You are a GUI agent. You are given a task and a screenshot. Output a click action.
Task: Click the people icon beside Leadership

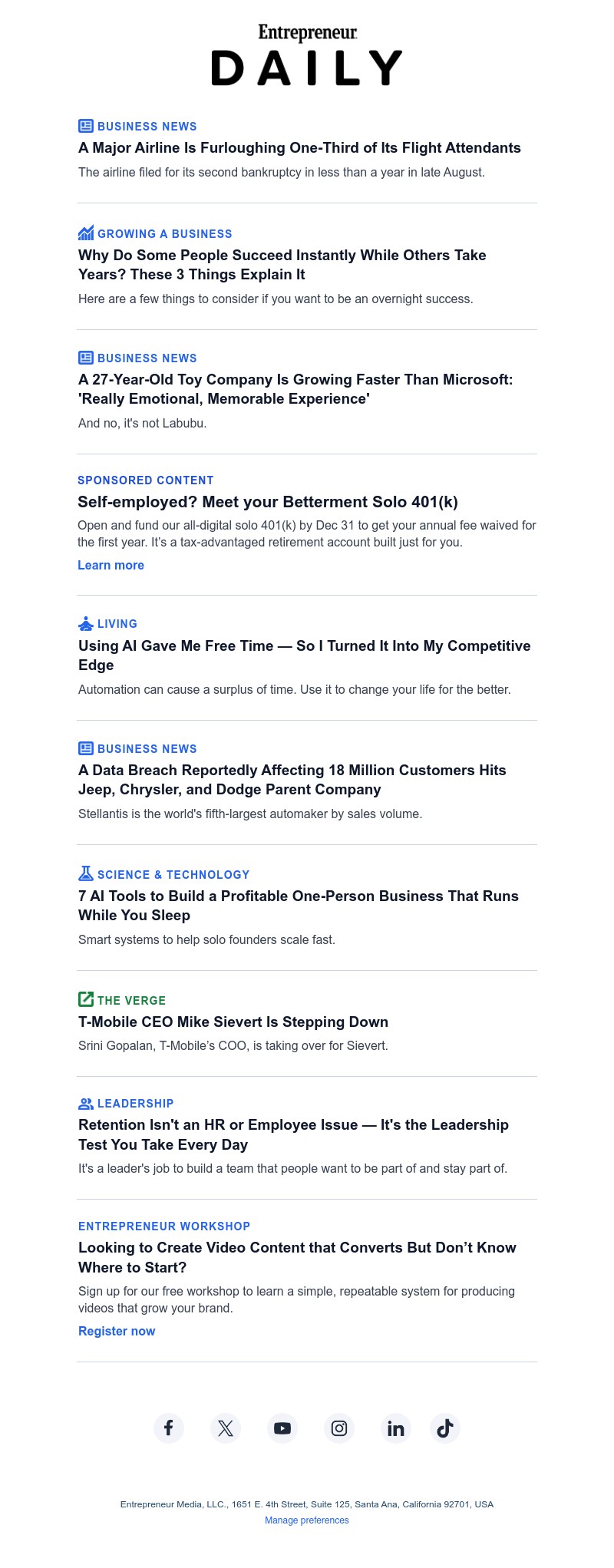(85, 1103)
